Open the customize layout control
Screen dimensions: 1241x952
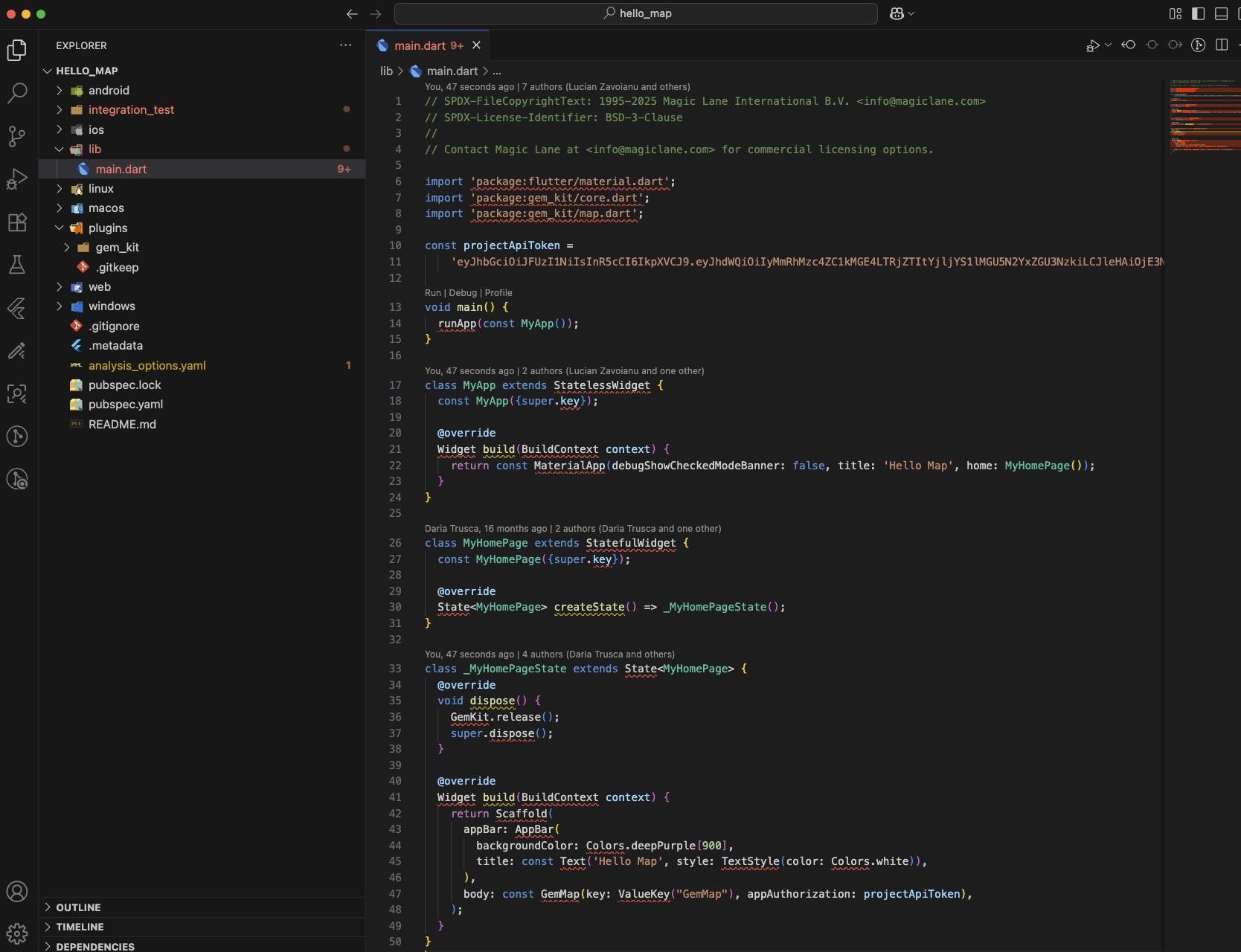click(x=1176, y=13)
